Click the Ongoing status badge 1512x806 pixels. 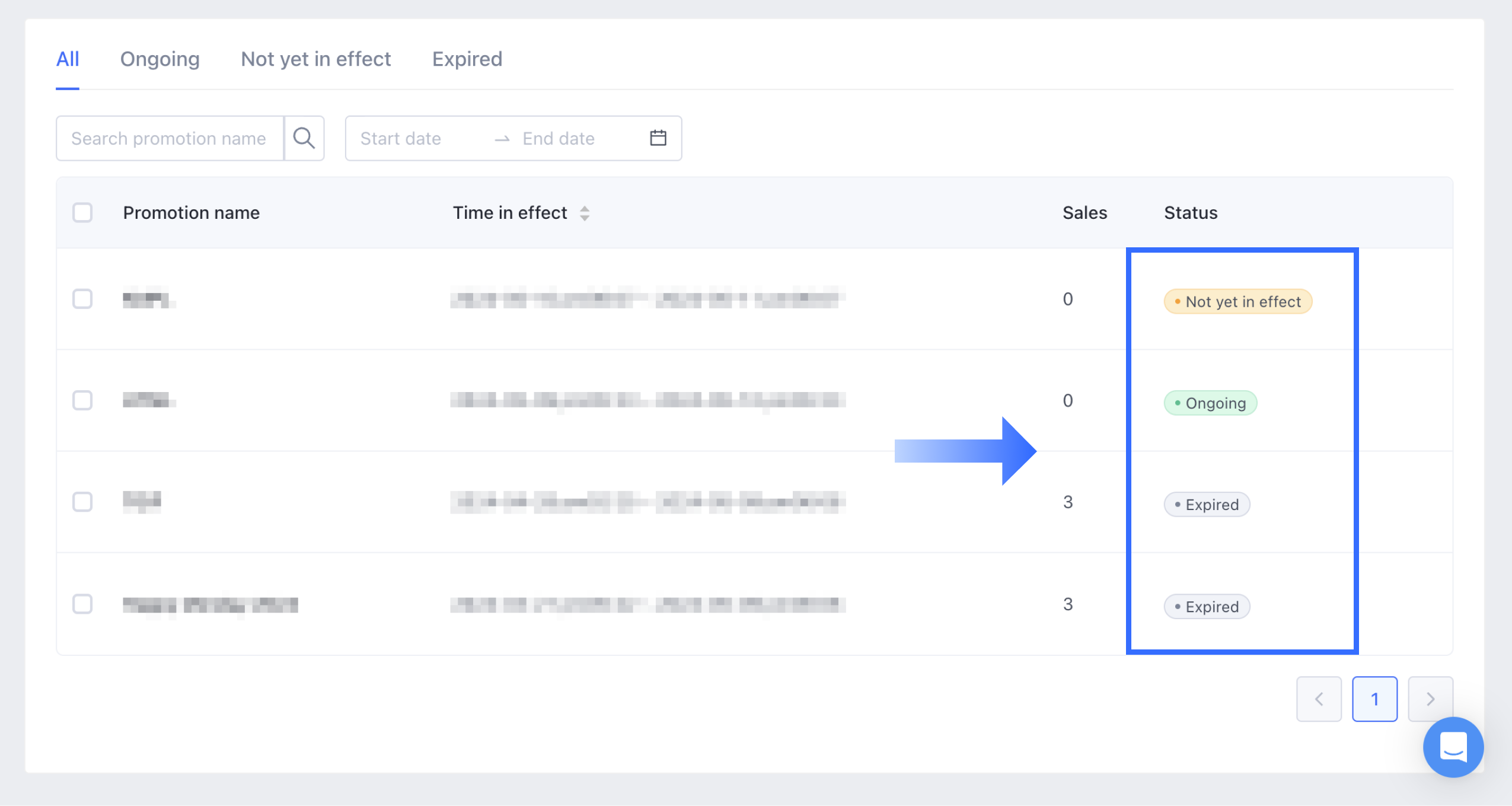click(1210, 403)
